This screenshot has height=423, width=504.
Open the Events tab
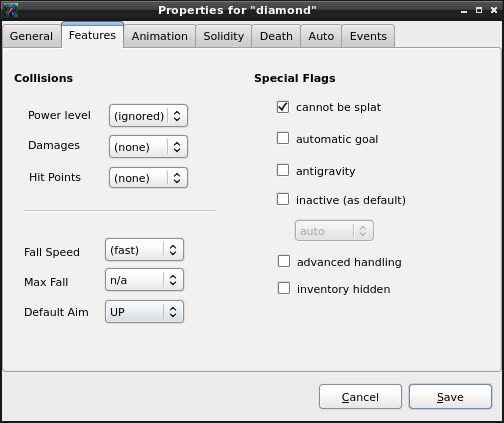click(x=368, y=36)
